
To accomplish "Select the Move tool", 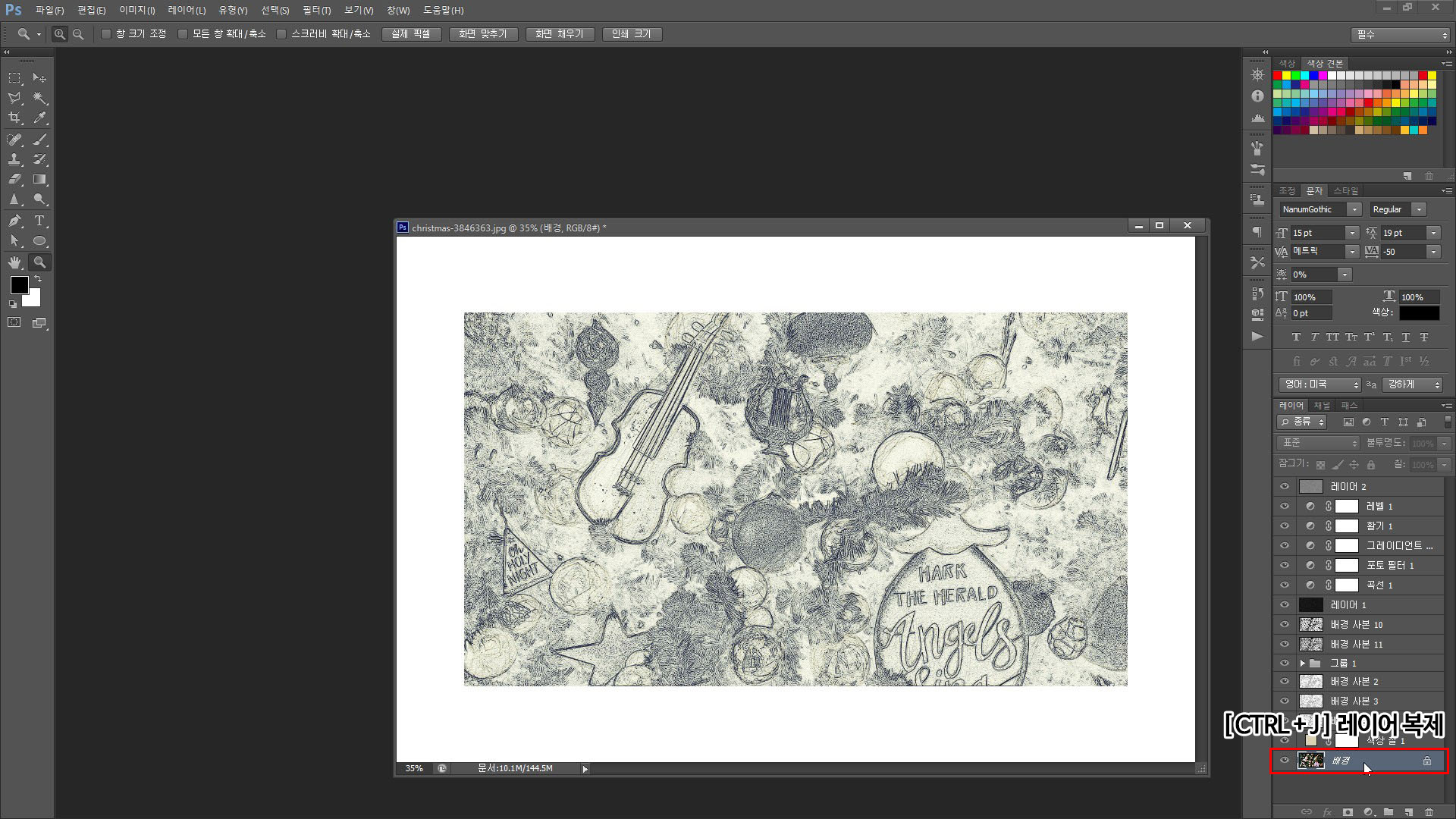I will [39, 78].
